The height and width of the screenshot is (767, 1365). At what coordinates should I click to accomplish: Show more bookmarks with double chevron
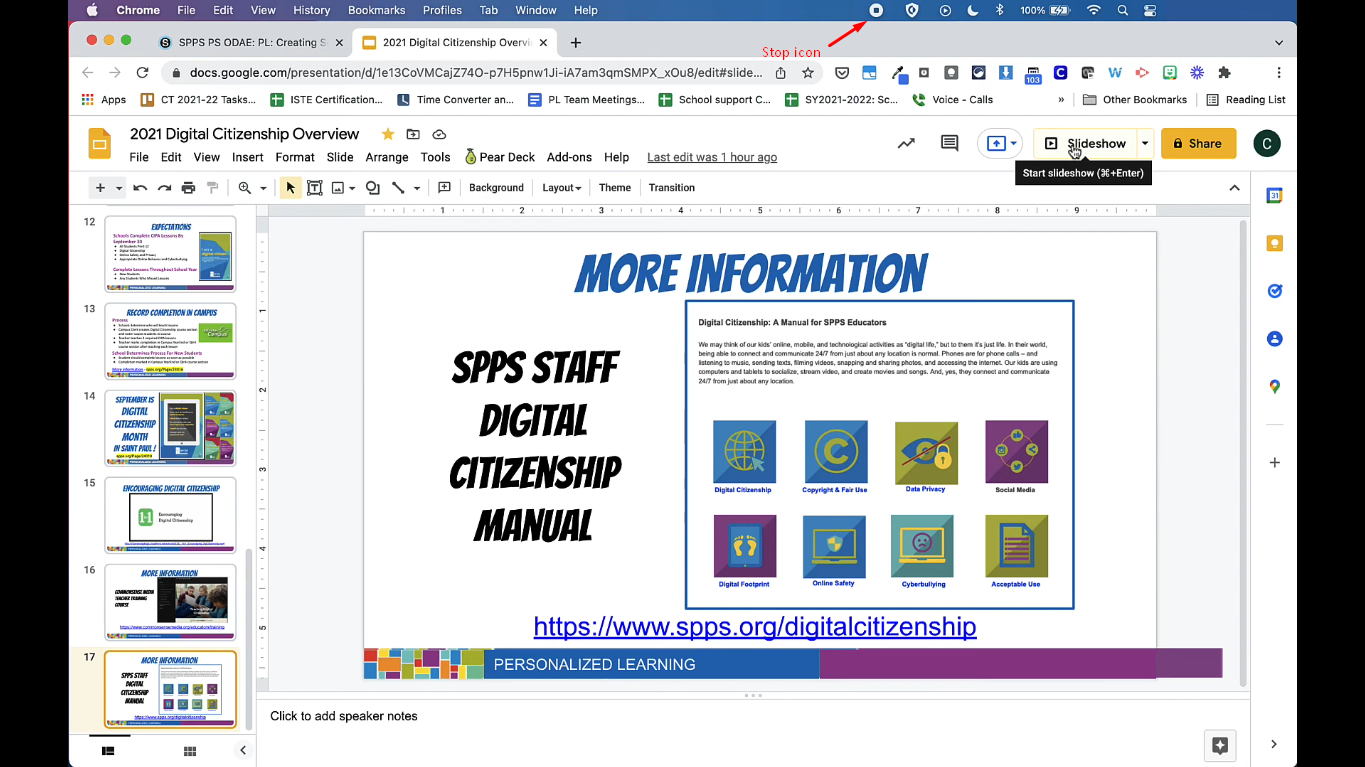(1061, 100)
